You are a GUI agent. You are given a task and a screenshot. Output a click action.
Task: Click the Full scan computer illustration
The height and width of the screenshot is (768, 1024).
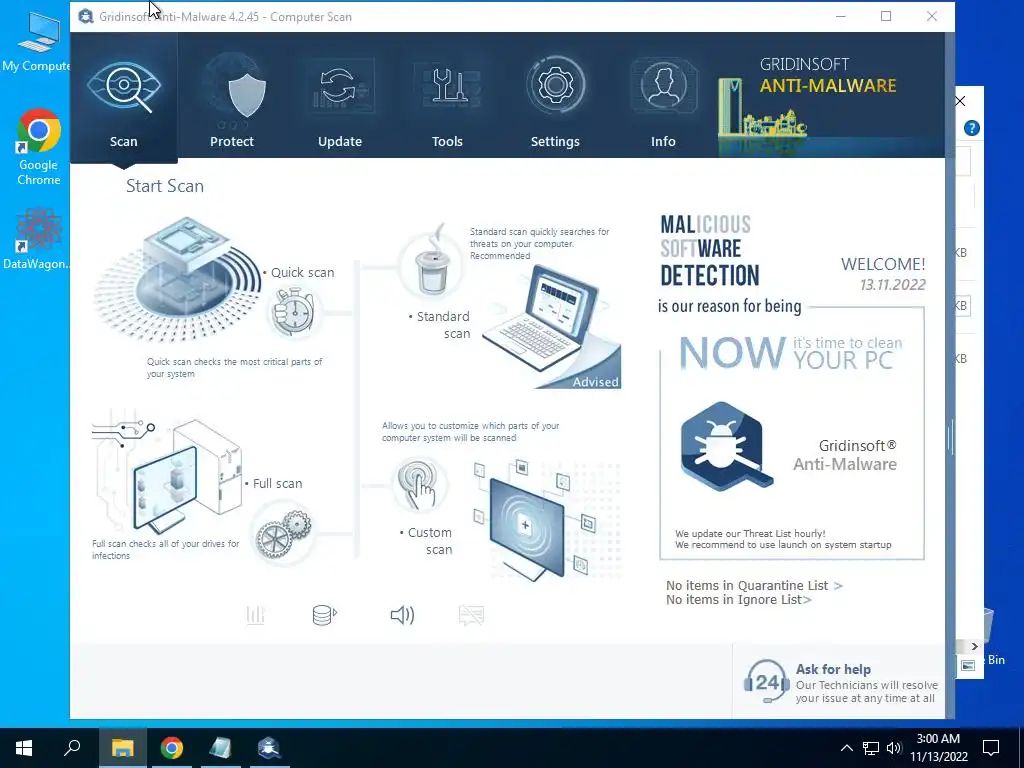167,473
